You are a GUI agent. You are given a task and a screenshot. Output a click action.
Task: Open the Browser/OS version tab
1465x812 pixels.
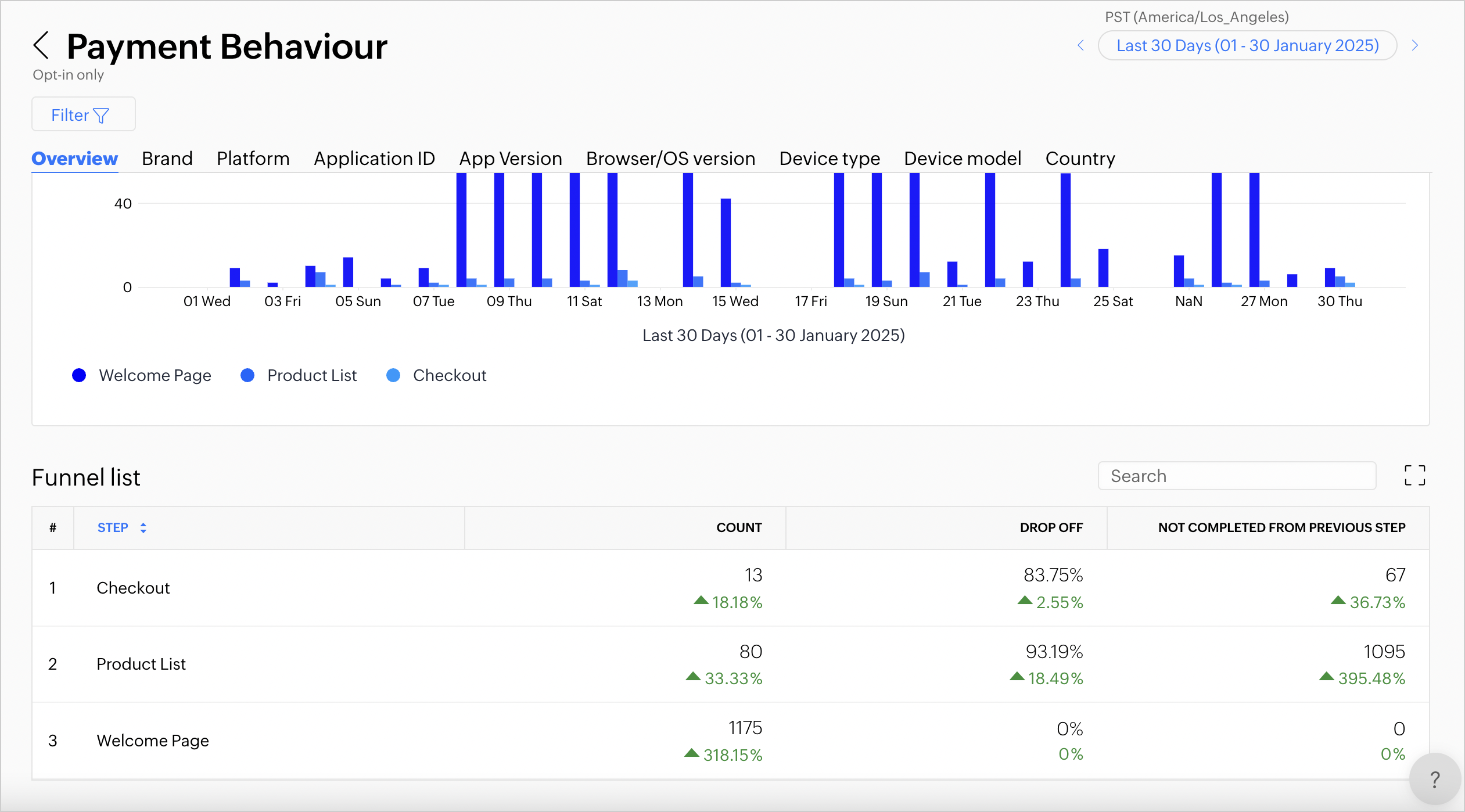click(x=670, y=159)
